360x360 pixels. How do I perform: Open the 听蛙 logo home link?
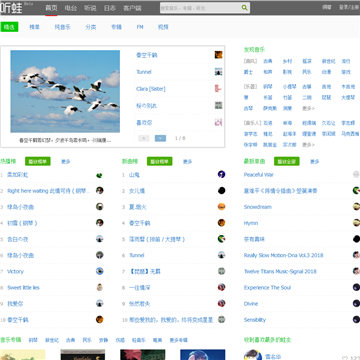[11, 8]
